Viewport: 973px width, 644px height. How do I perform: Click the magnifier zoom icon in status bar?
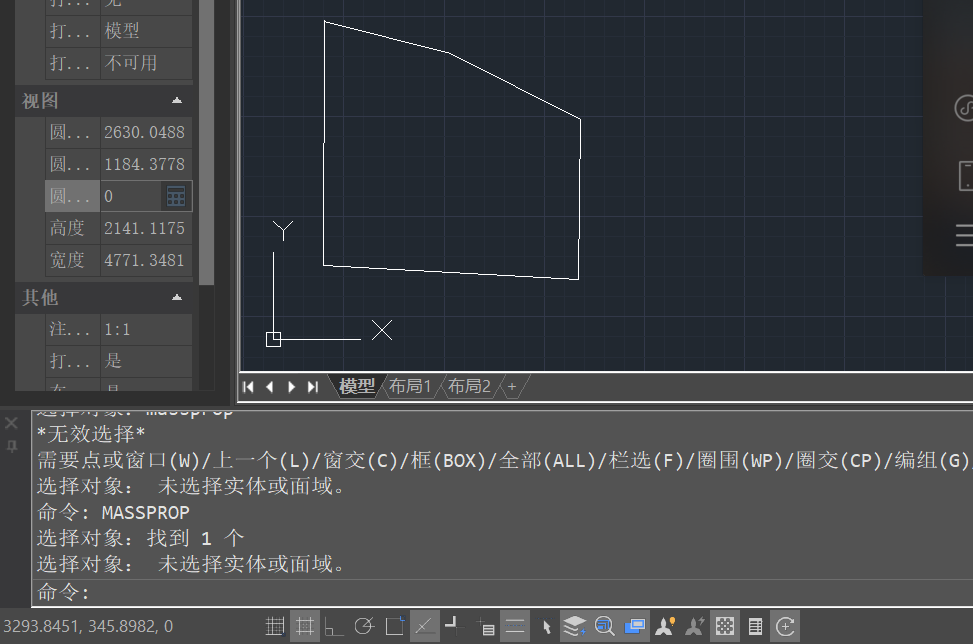click(x=604, y=627)
